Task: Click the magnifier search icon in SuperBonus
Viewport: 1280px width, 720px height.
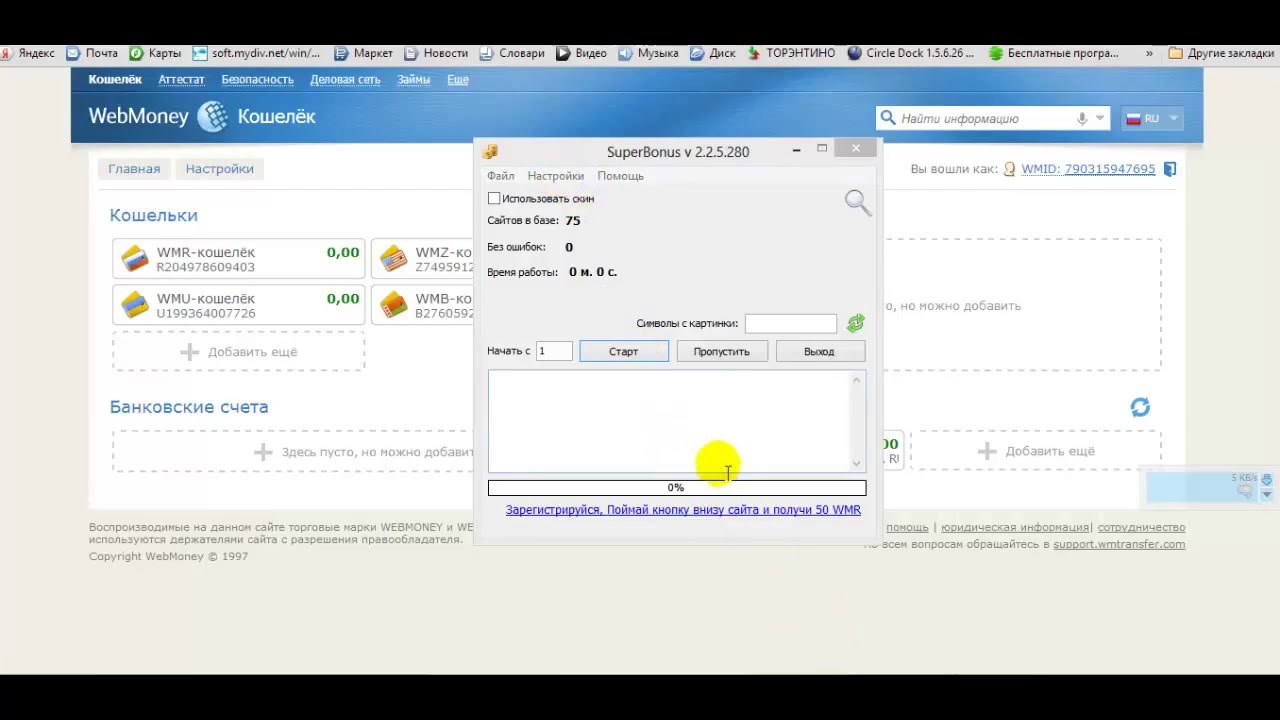Action: 857,203
